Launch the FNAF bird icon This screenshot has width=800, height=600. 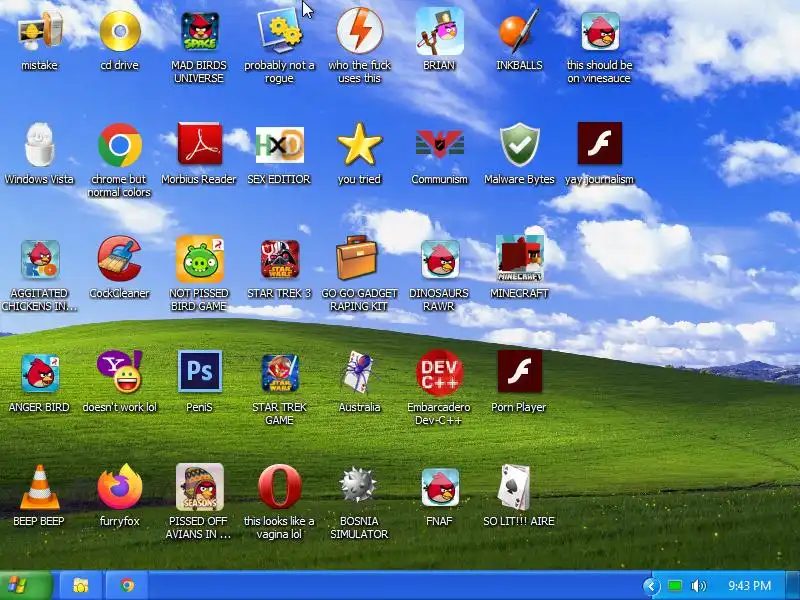(x=439, y=488)
